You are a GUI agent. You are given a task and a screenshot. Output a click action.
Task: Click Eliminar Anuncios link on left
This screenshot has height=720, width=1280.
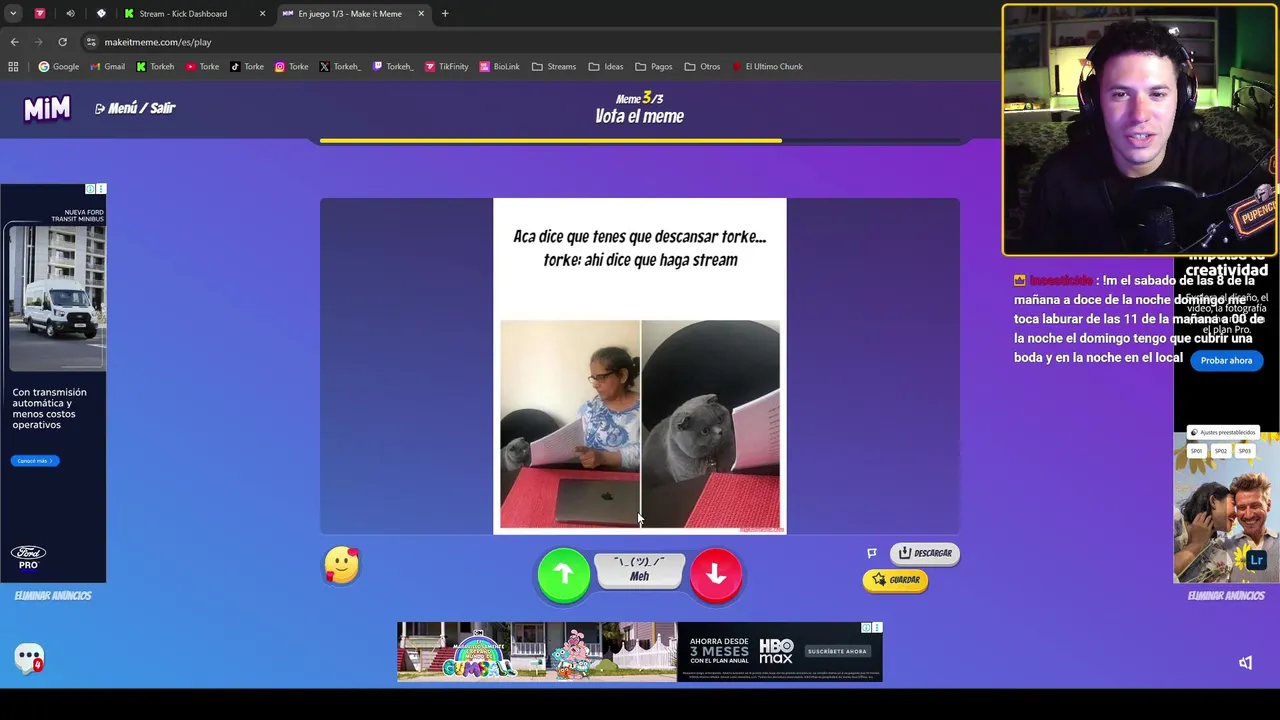click(x=53, y=596)
